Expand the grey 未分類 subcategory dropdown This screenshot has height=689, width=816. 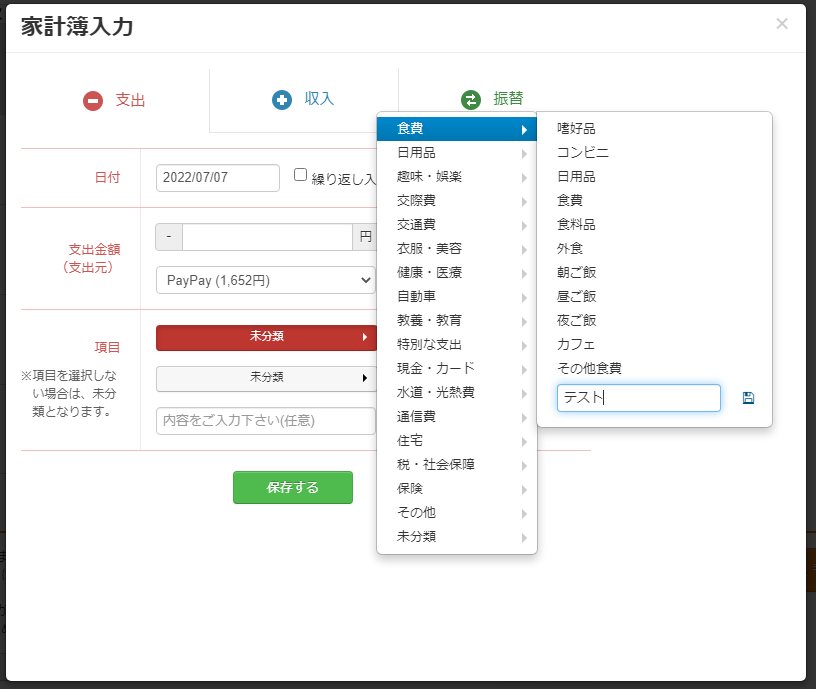pyautogui.click(x=267, y=378)
